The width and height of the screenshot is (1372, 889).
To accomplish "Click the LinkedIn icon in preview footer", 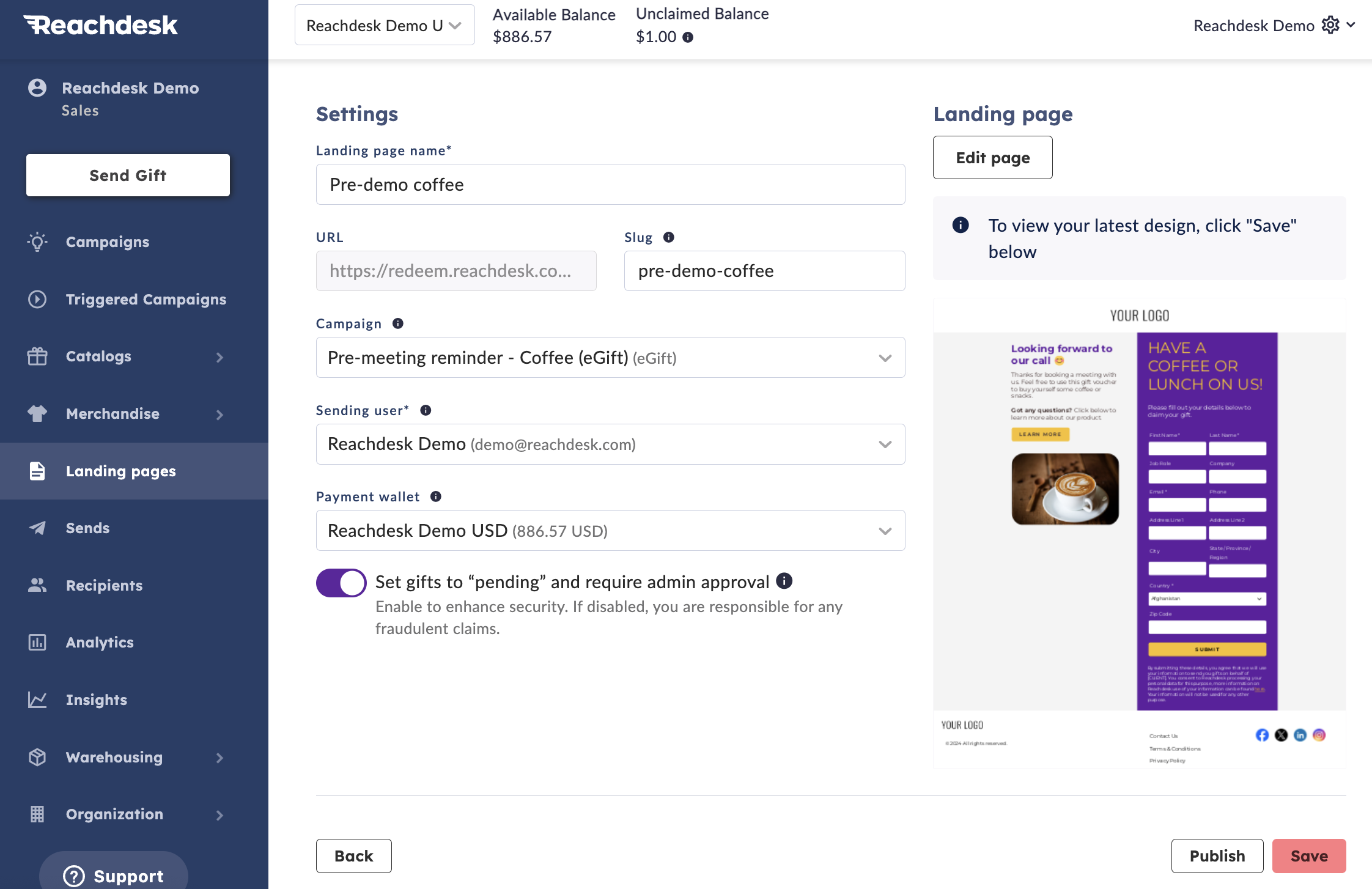I will tap(1300, 735).
